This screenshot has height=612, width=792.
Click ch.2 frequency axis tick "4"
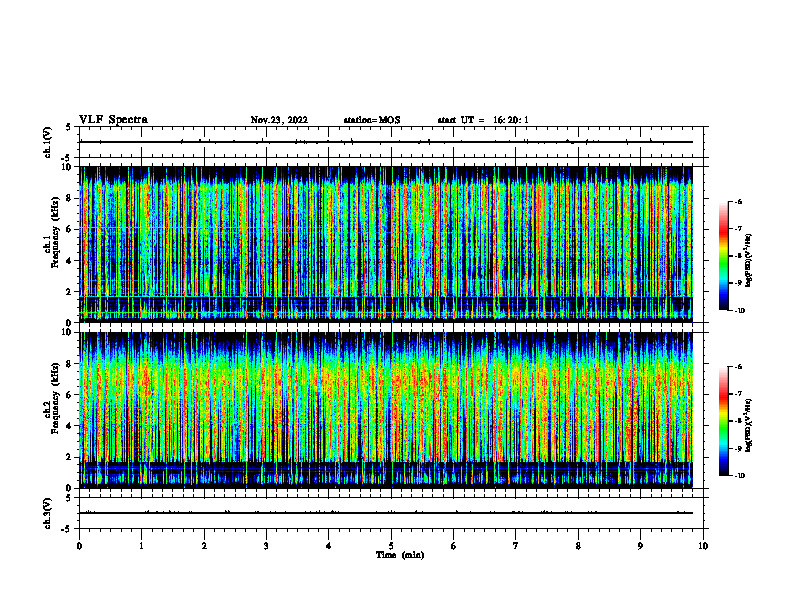[x=70, y=426]
